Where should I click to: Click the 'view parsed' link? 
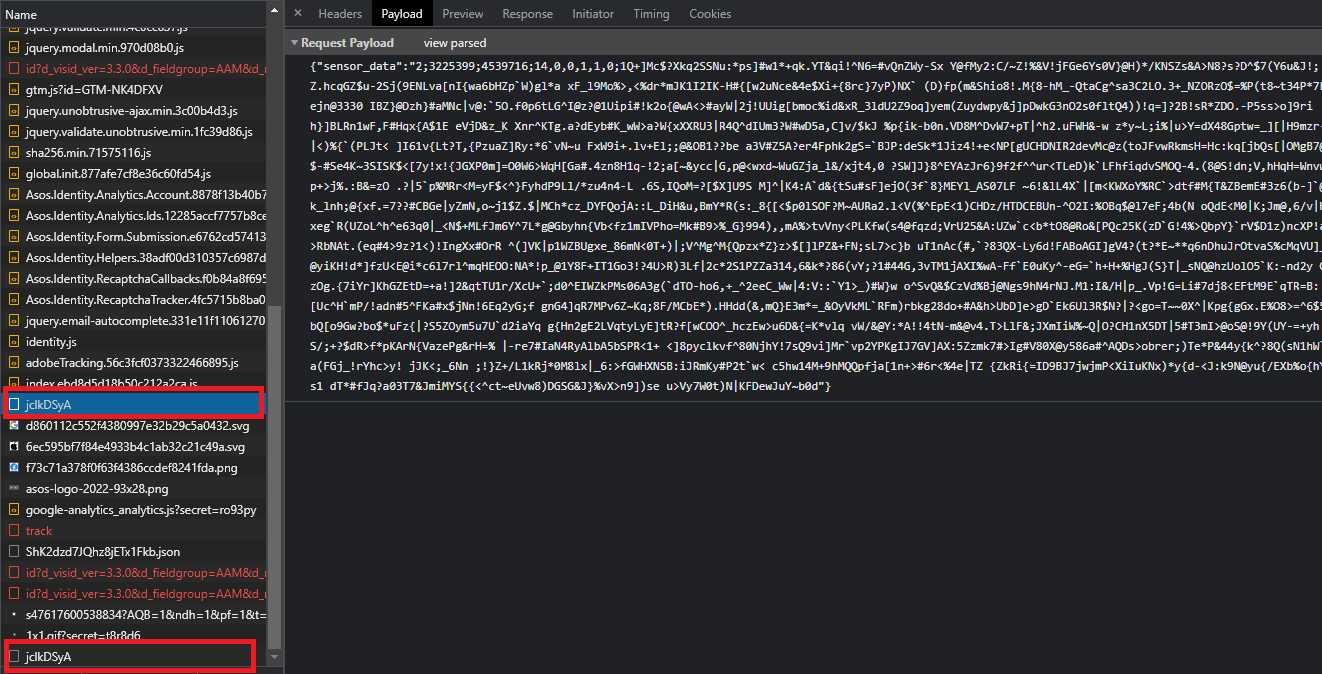[x=455, y=43]
